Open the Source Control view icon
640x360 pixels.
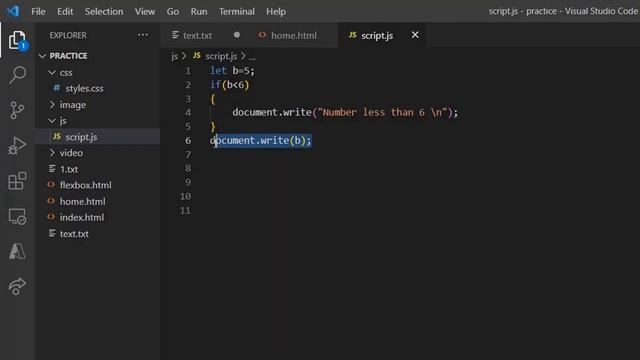(x=17, y=110)
